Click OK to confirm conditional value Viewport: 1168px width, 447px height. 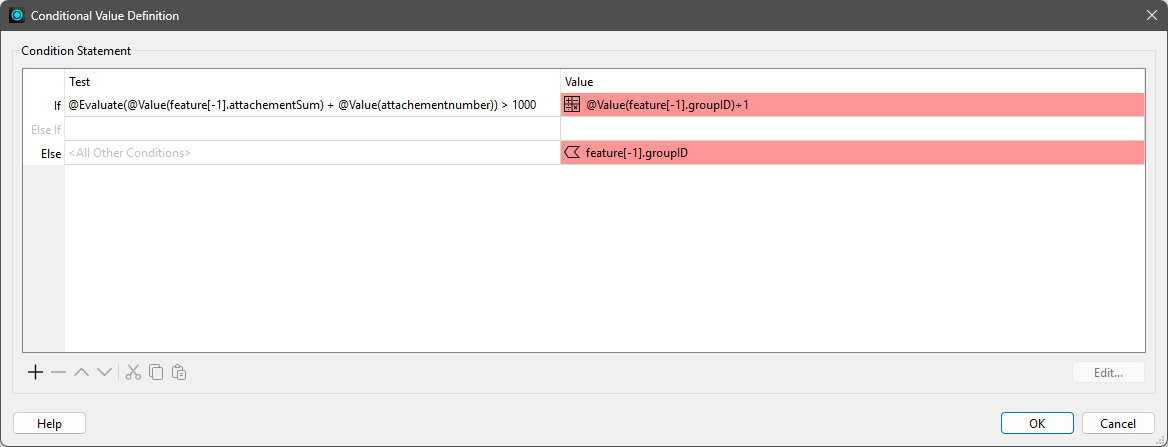tap(1037, 423)
